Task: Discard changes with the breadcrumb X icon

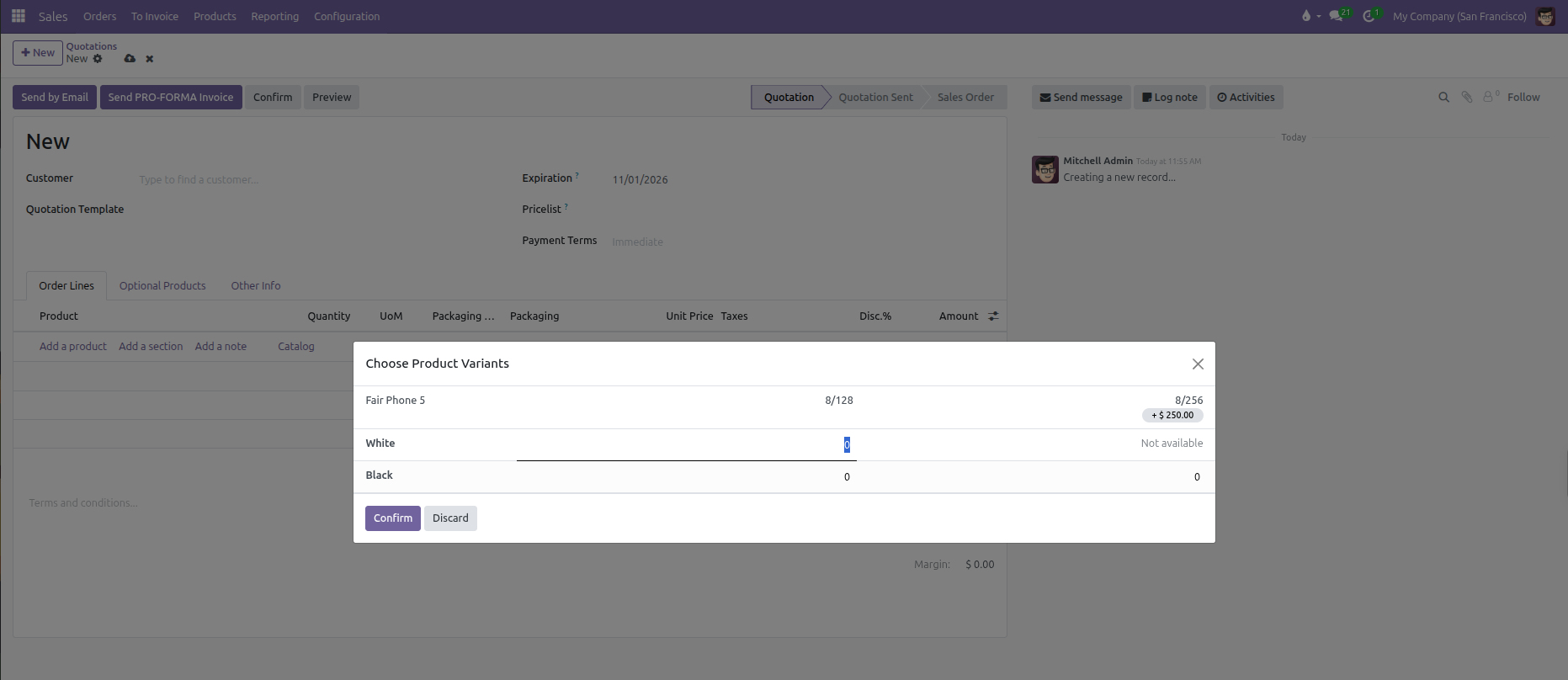Action: point(150,59)
